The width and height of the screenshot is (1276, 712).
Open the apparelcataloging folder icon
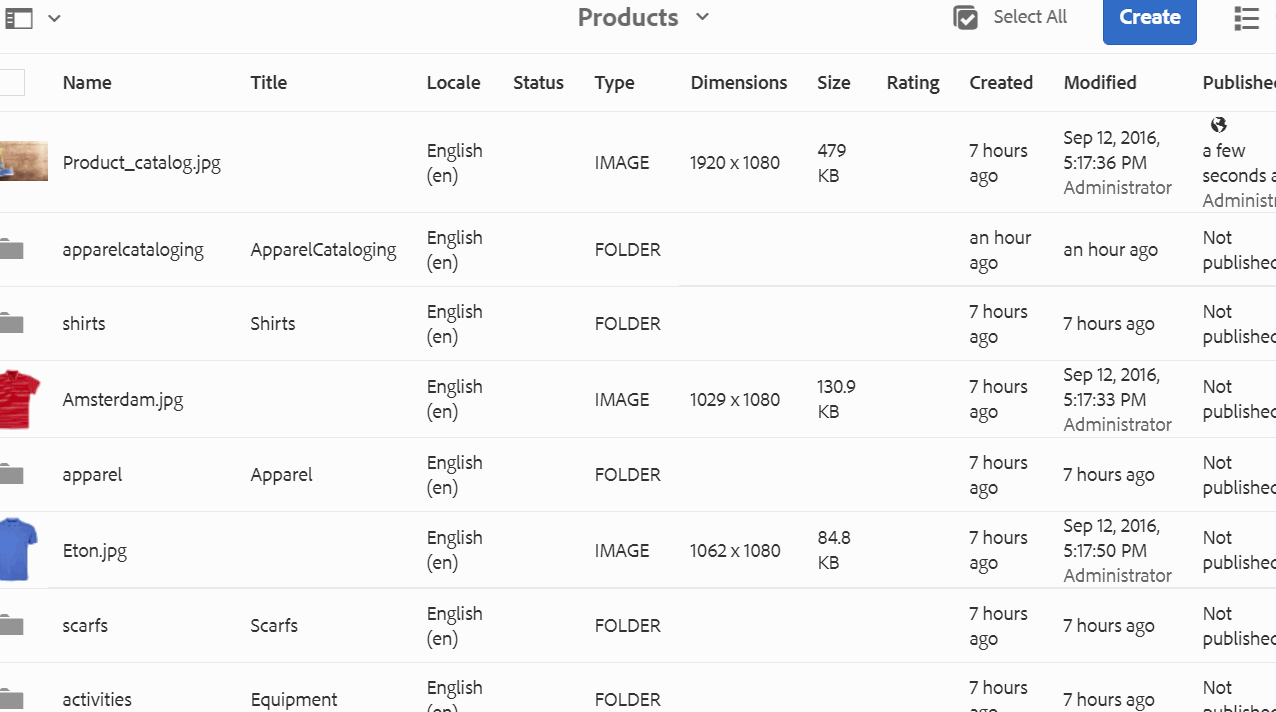click(x=12, y=250)
